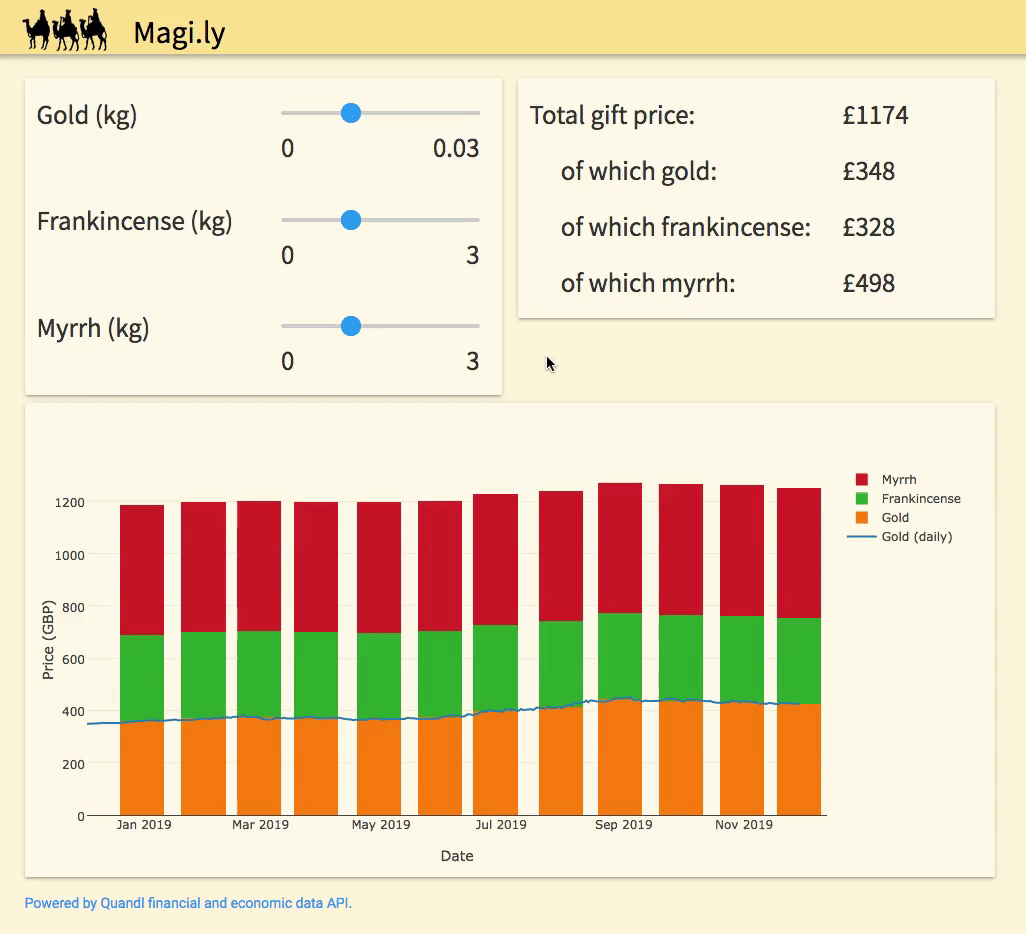
Task: Click the three camels logo icon
Action: (x=65, y=29)
